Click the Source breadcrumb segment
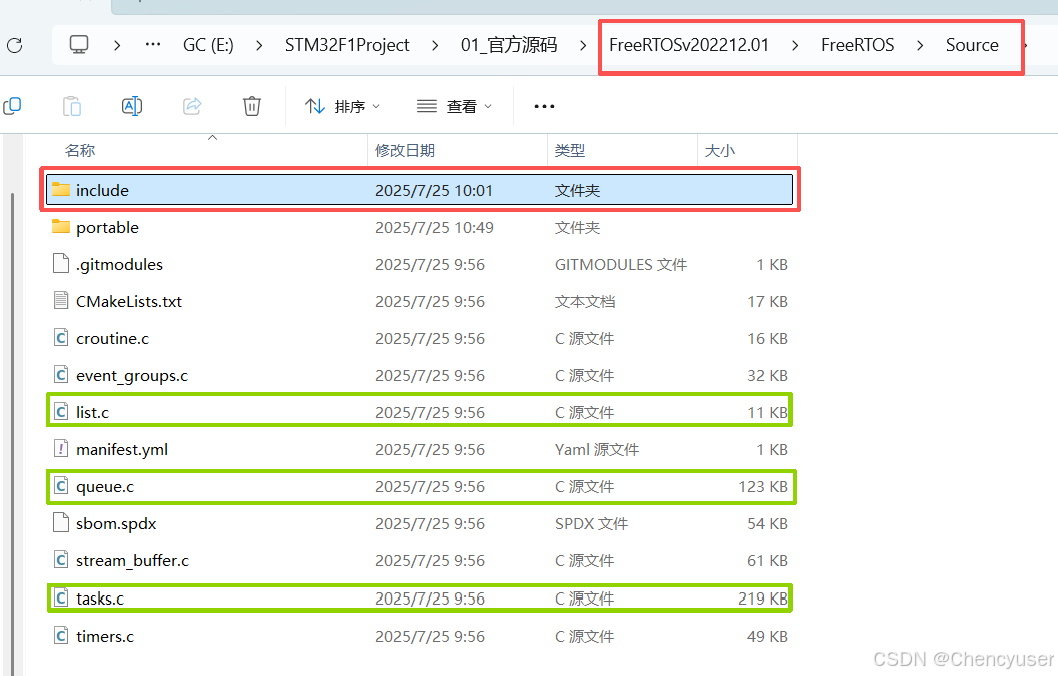 pyautogui.click(x=972, y=45)
